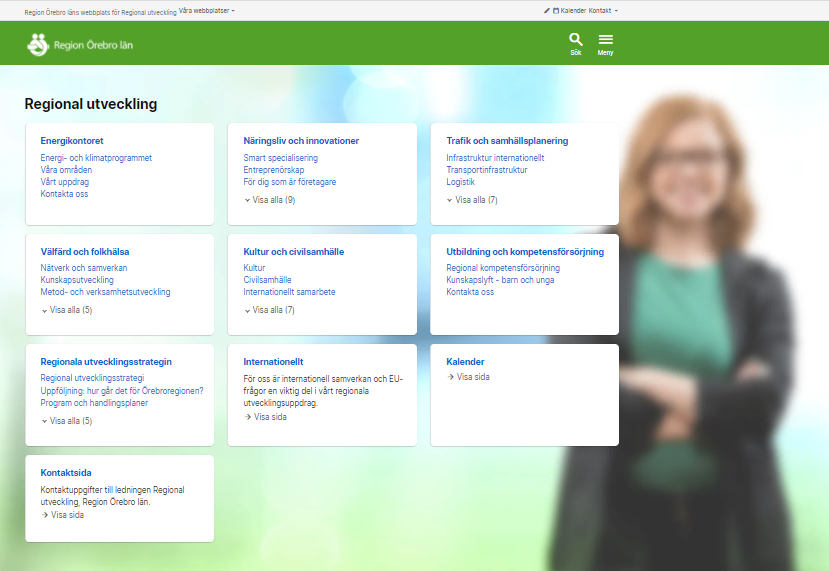Open Näringsliv och innovationer heading
Viewport: 829px width, 571px height.
click(x=301, y=141)
